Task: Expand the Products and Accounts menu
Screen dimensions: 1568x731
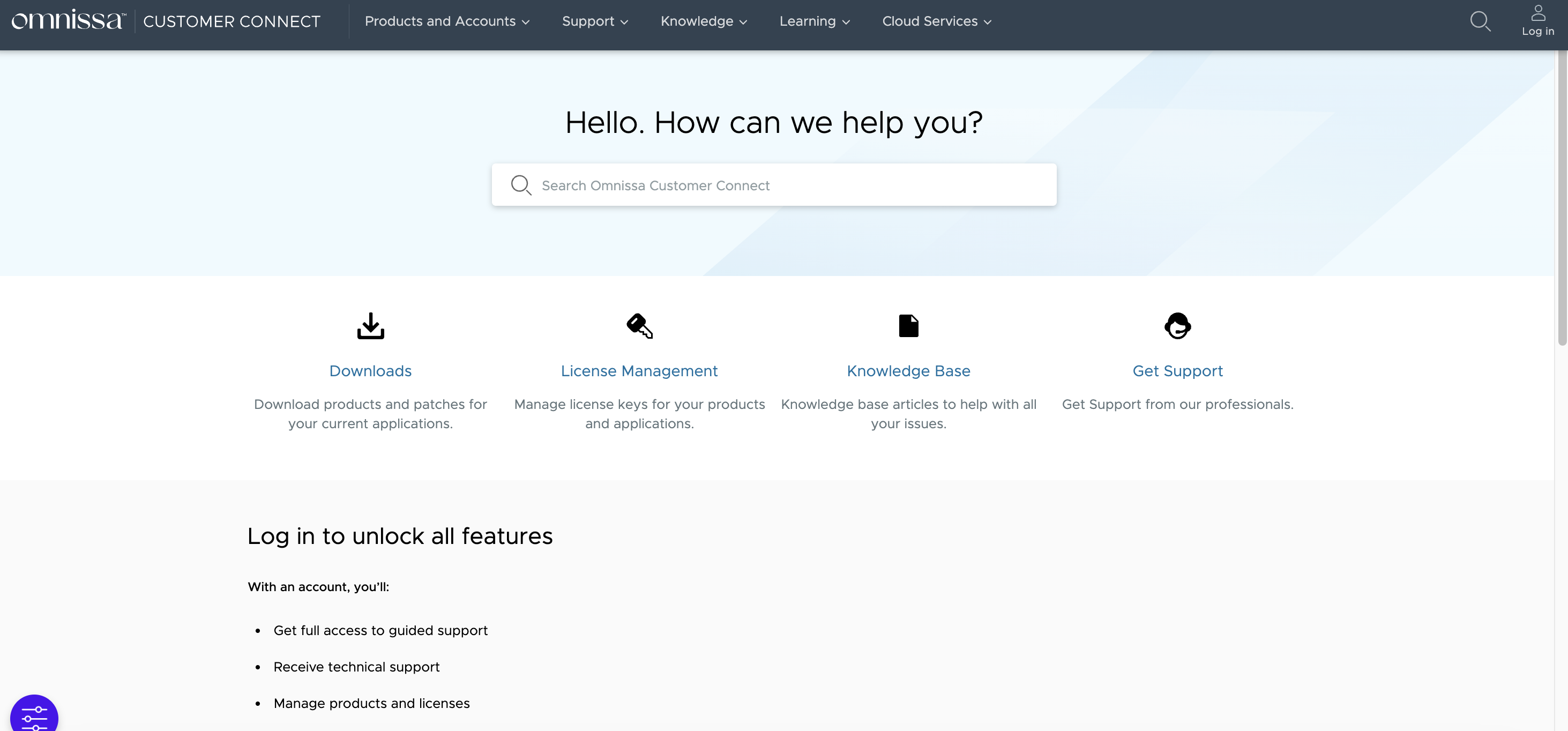Action: coord(447,21)
